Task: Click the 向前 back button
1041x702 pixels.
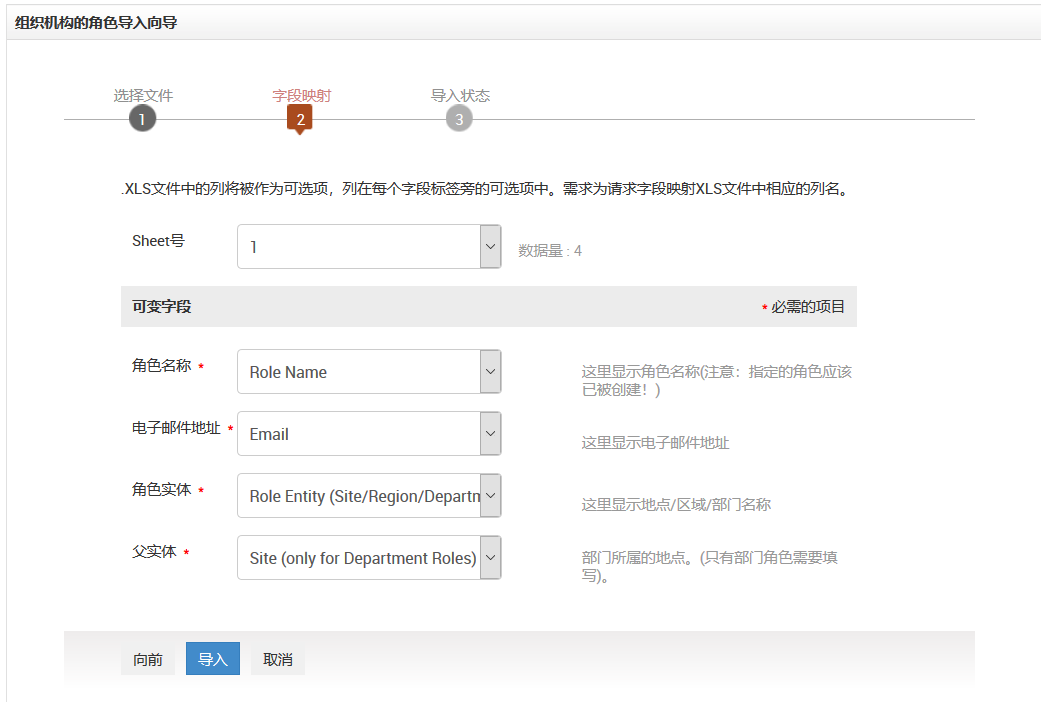Action: (x=148, y=659)
